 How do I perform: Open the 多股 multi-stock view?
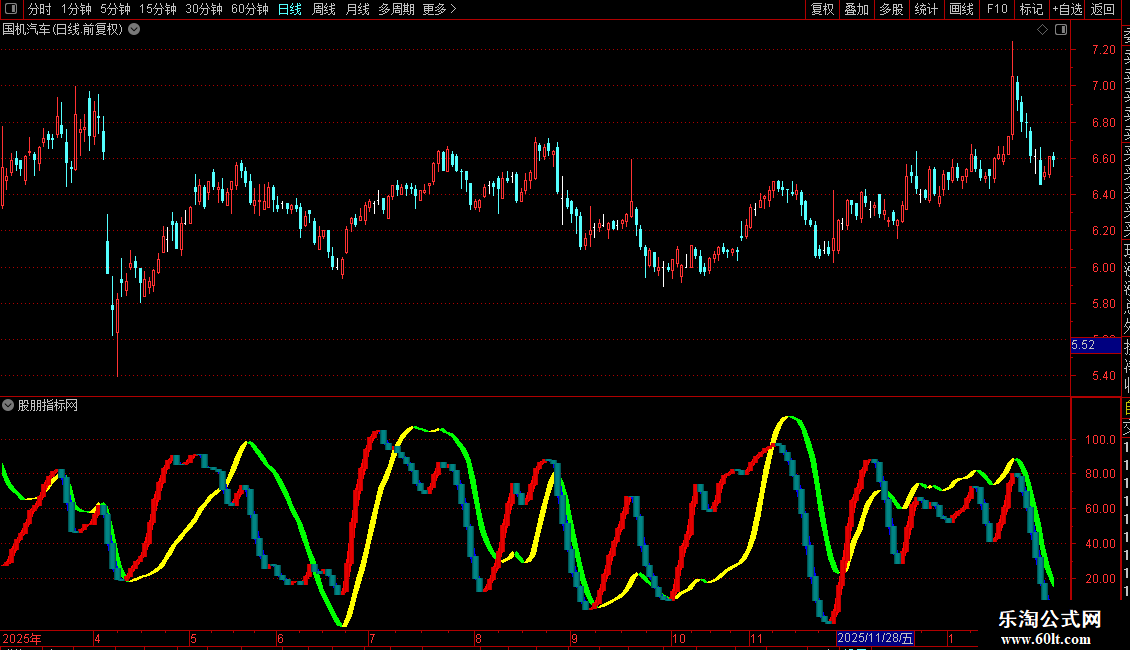[x=891, y=9]
